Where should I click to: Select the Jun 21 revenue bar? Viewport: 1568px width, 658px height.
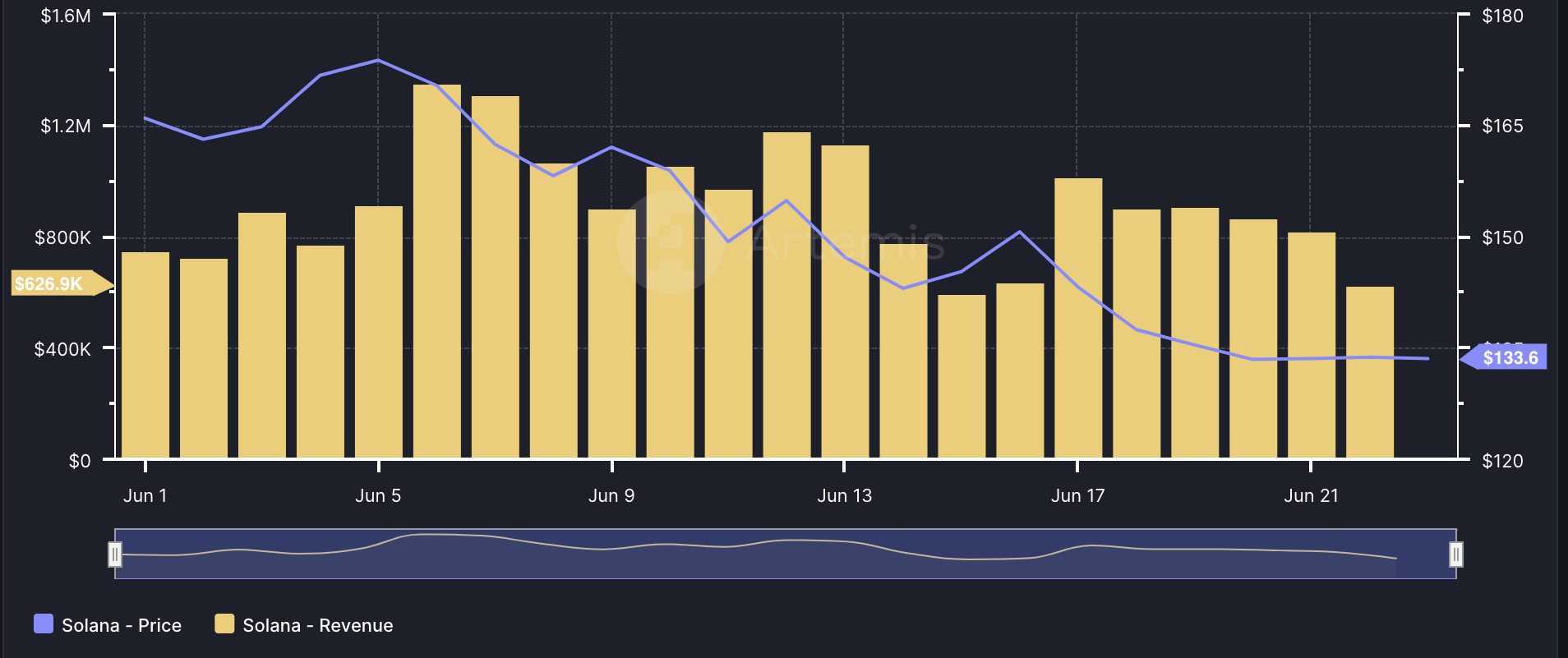(x=1312, y=345)
